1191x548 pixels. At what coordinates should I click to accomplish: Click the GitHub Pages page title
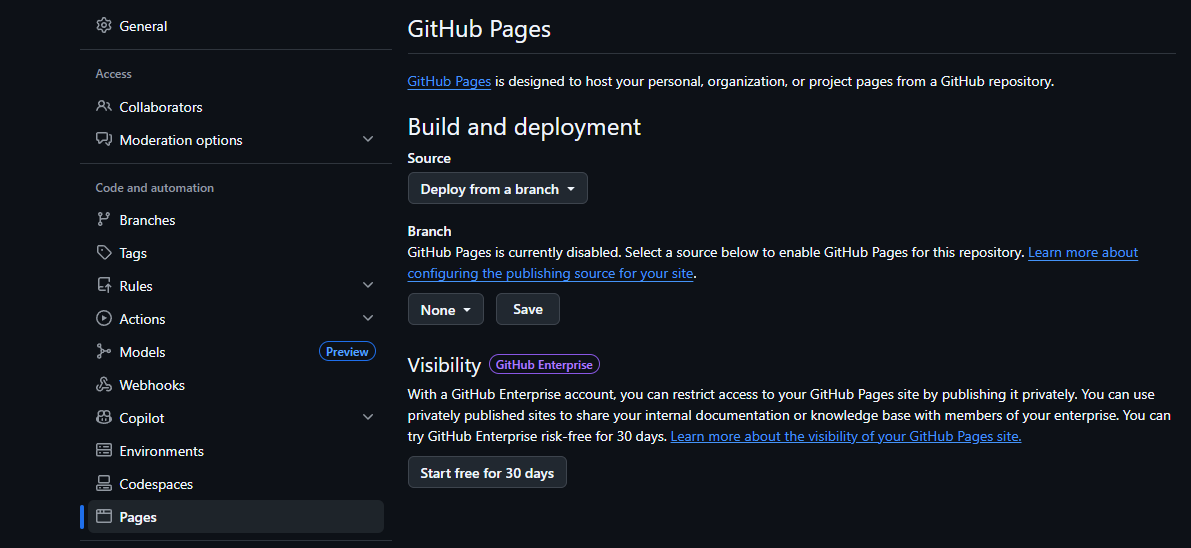[479, 29]
